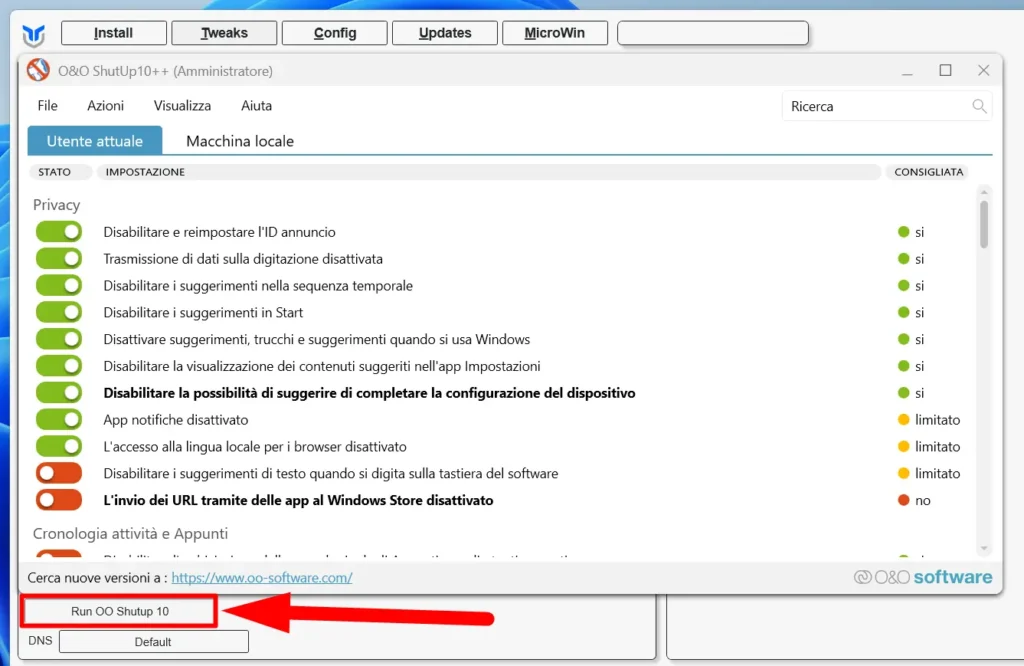Click the 'DNS' label in WinUtil
Screen dimensions: 1024x666
pos(40,641)
